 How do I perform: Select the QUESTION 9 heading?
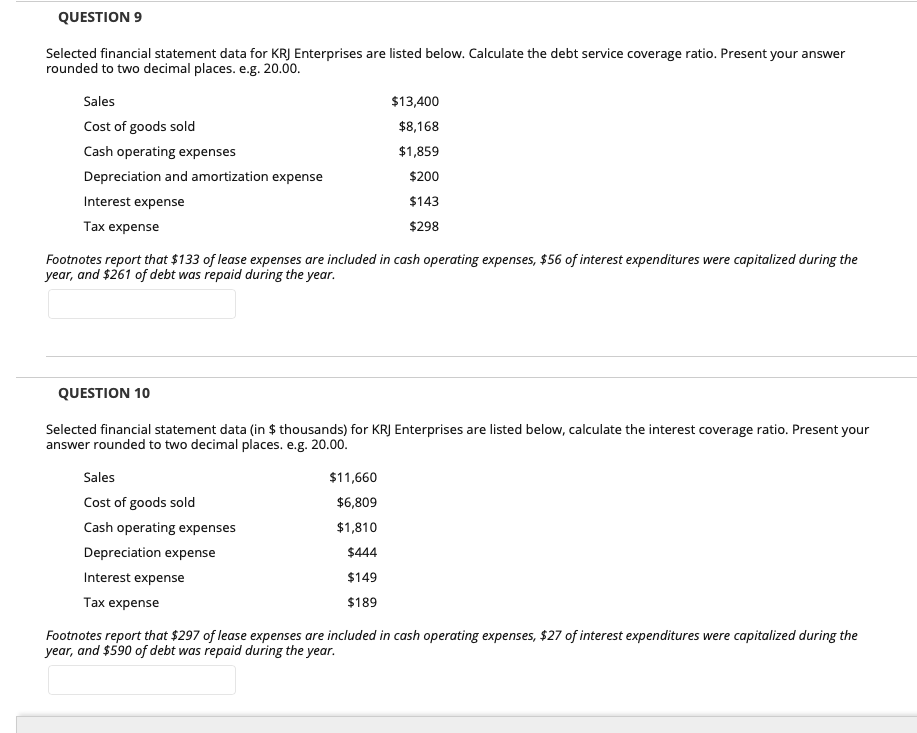point(99,16)
